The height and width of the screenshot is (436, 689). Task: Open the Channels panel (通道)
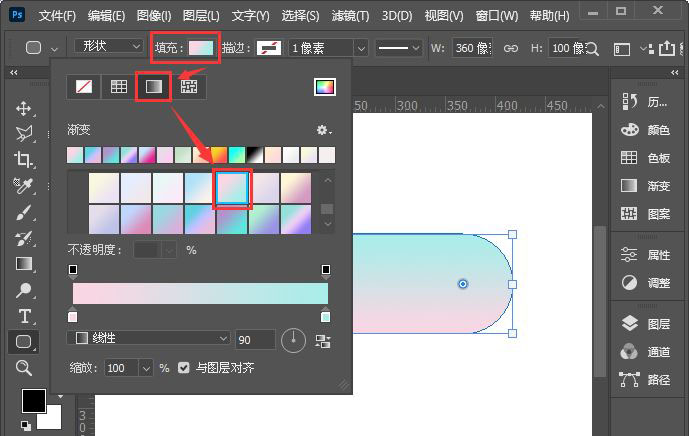[645, 352]
